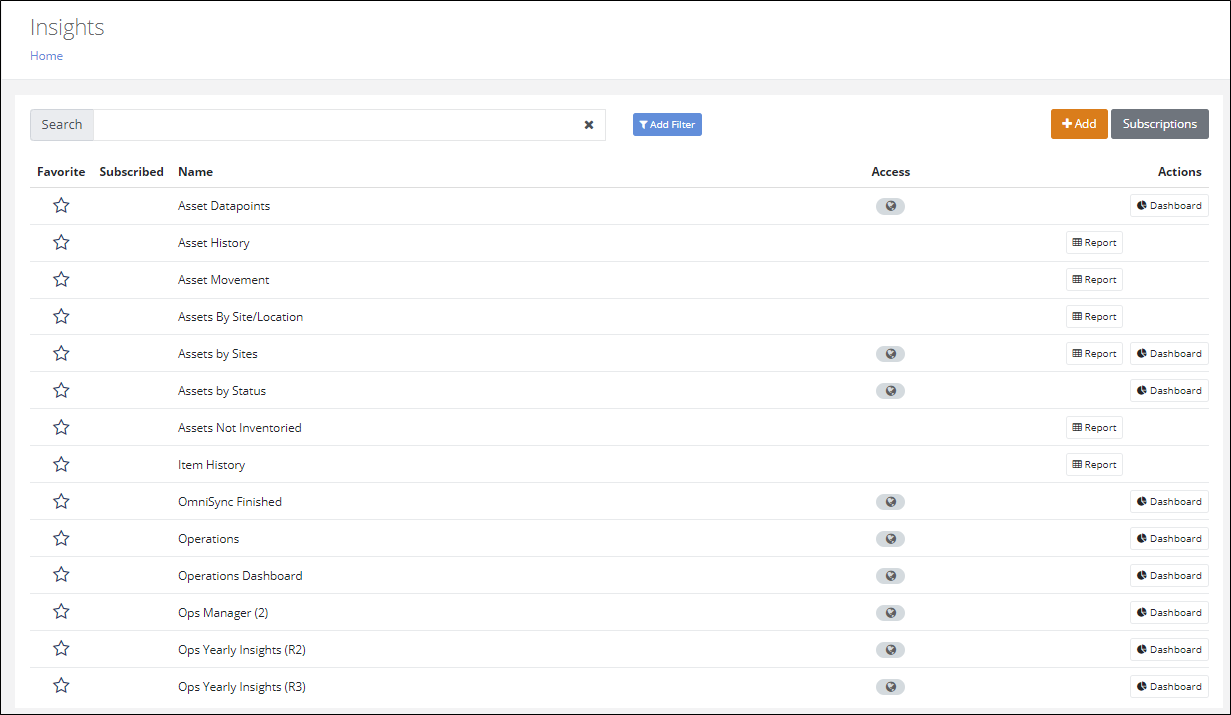Click globe access icon for Operations Dashboard
The height and width of the screenshot is (715, 1231).
890,576
